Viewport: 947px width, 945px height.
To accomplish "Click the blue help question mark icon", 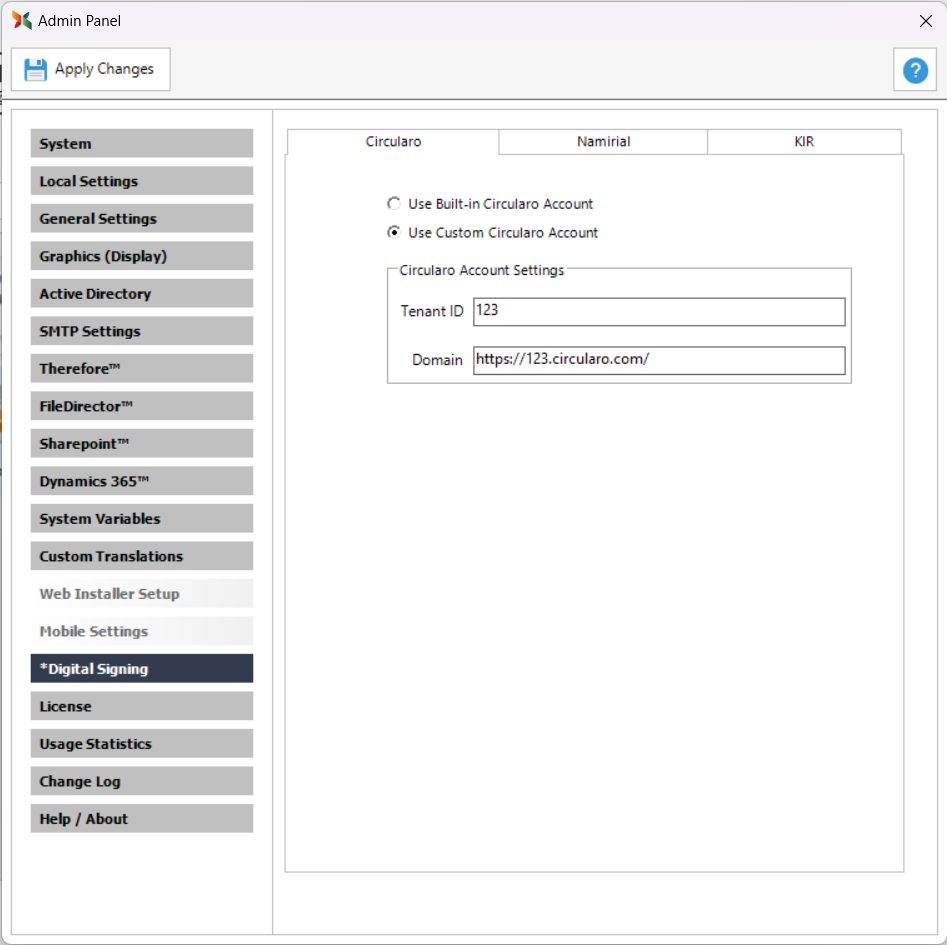I will click(915, 70).
